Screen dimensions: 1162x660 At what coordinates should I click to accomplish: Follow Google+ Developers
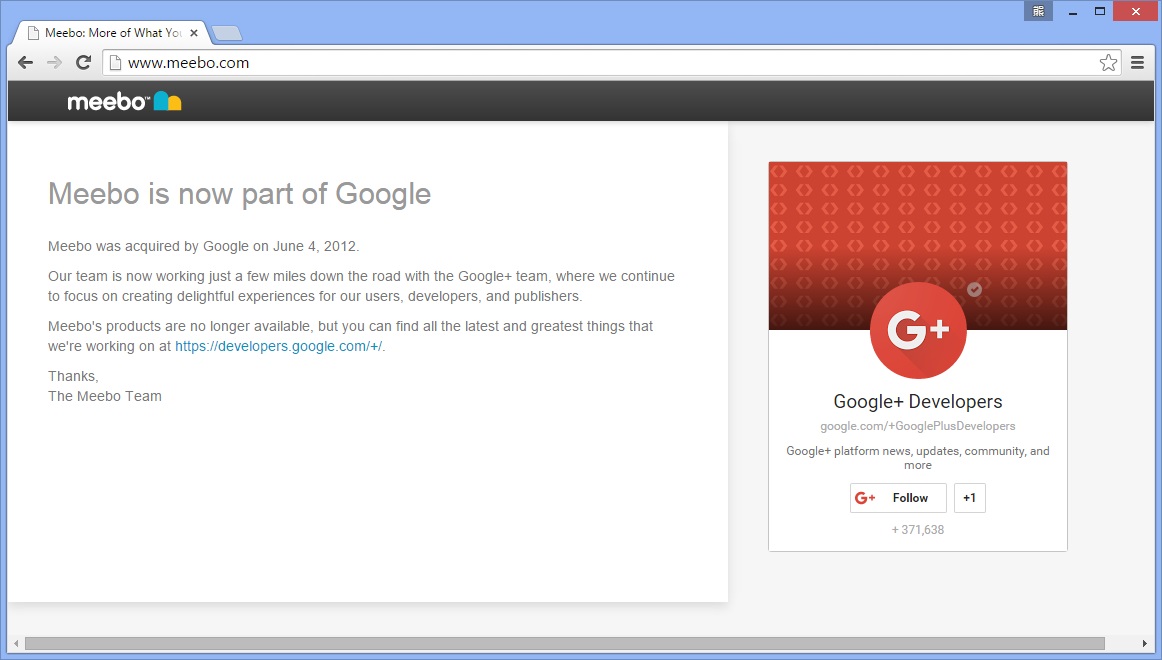point(898,498)
